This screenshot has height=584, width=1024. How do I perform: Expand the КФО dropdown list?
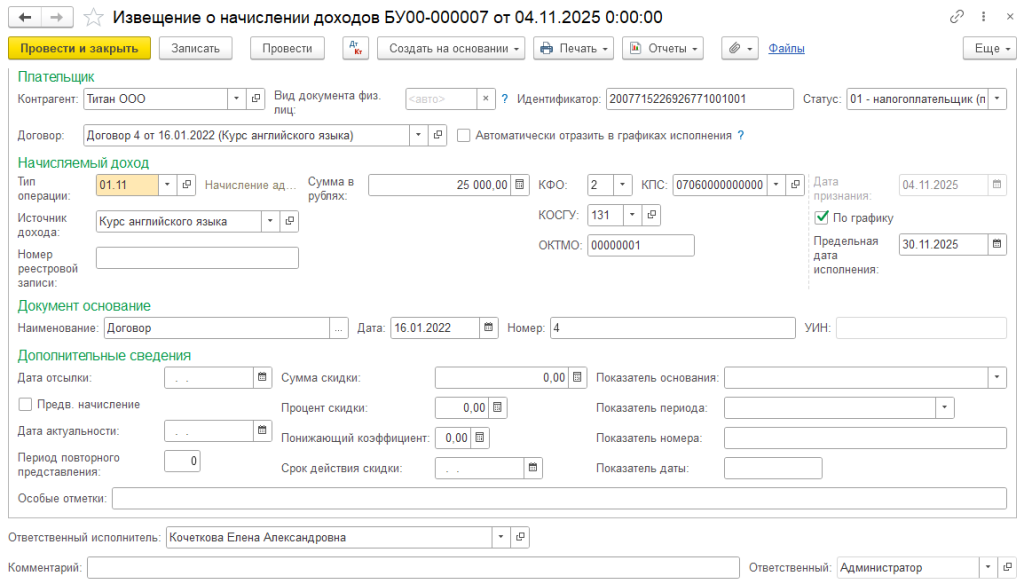622,185
